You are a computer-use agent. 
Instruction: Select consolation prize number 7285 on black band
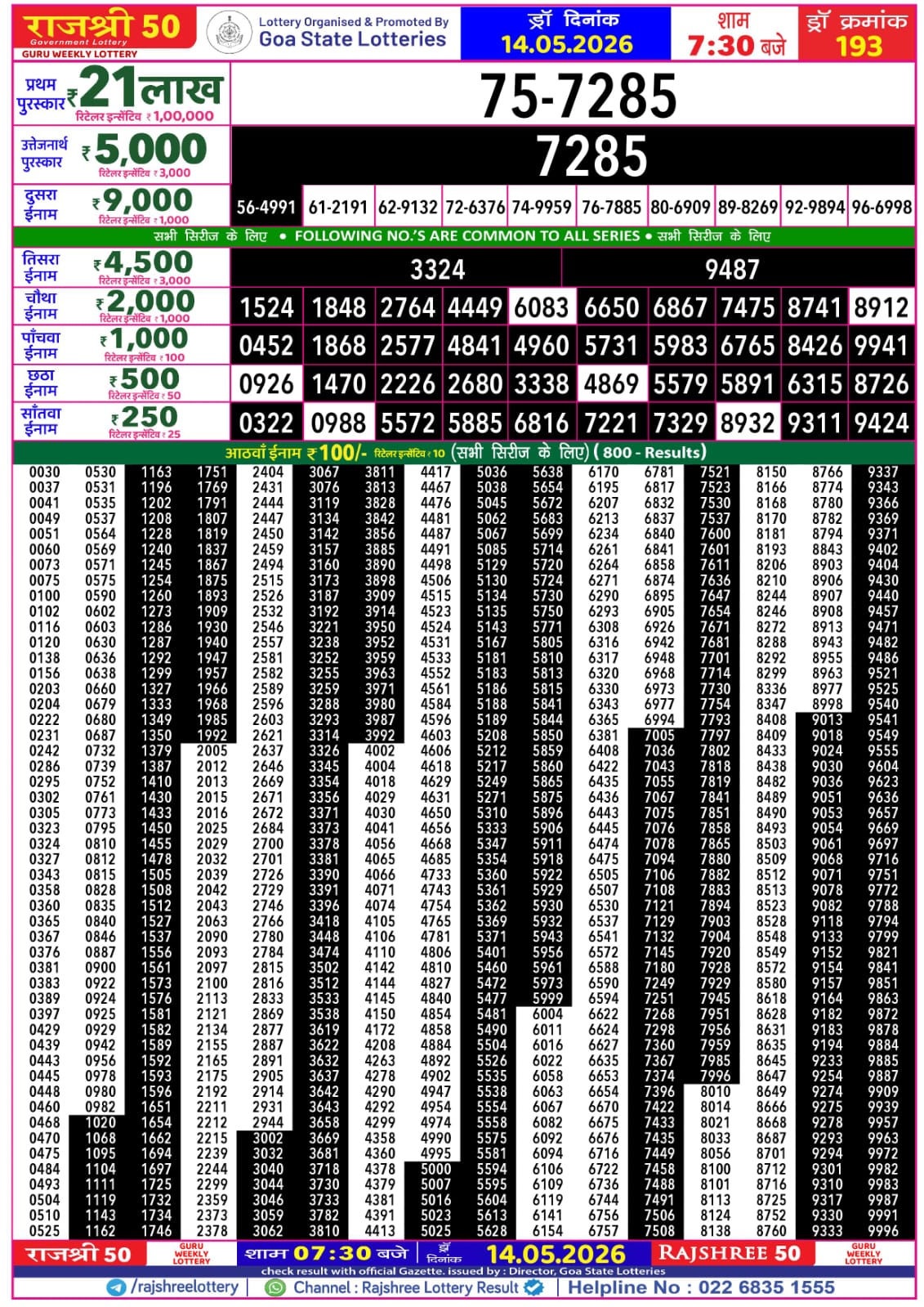tap(591, 155)
